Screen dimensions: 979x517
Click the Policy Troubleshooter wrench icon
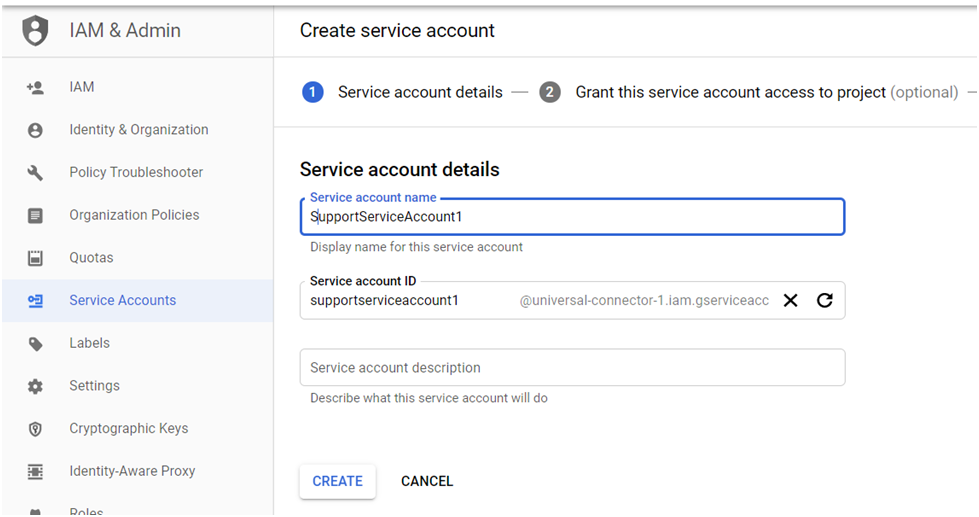pyautogui.click(x=35, y=173)
